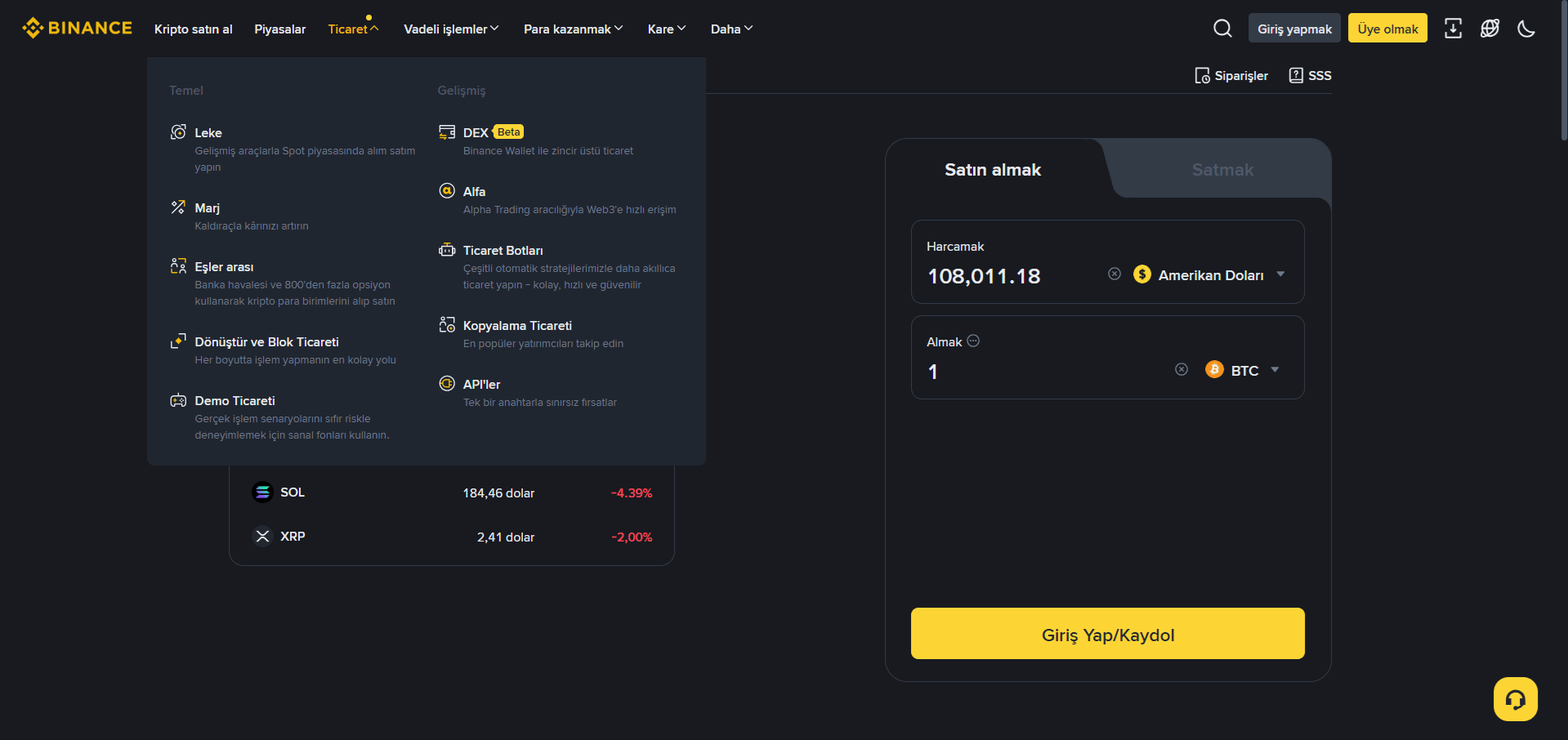Switch to the Satmak tab
The image size is (1568, 740).
point(1222,170)
